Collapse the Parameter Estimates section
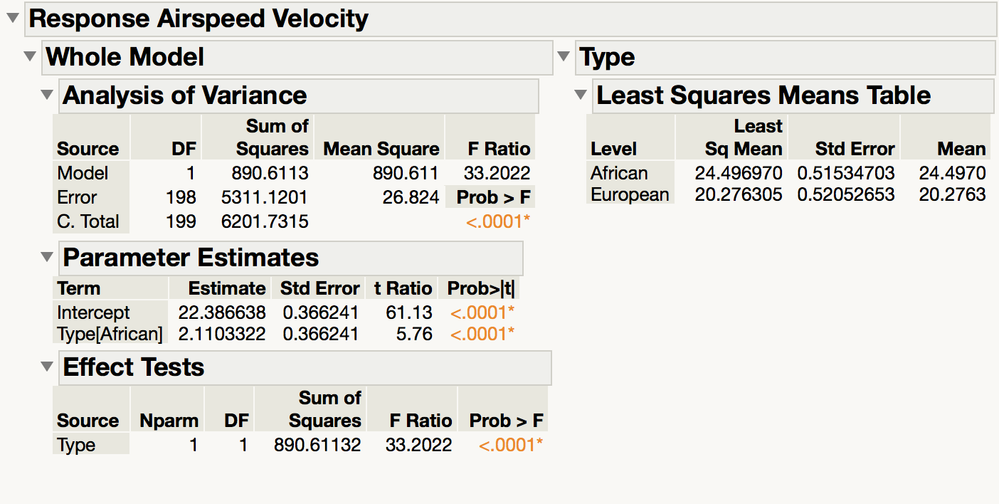Viewport: 999px width, 504px height. 46,257
